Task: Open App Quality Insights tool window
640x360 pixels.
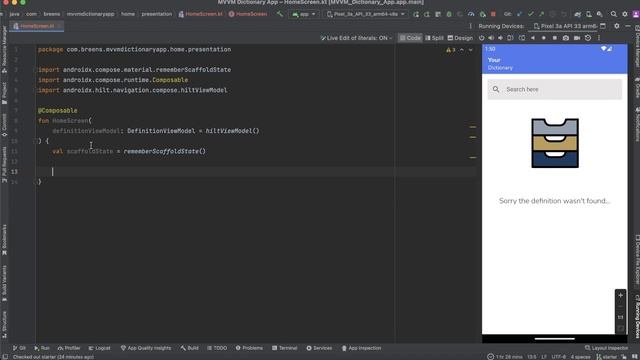Action: tap(146, 348)
